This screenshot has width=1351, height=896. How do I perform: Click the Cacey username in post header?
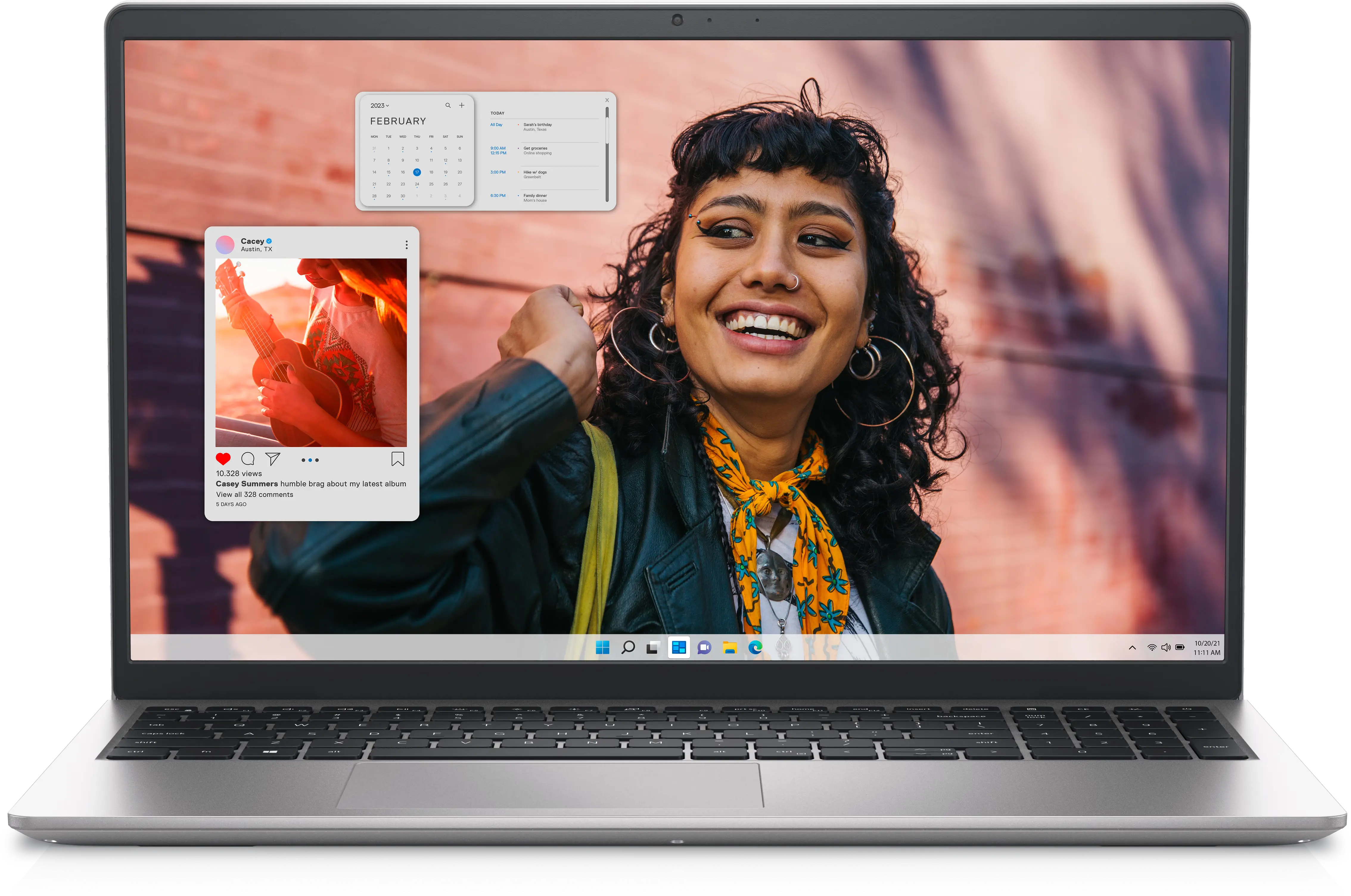click(252, 241)
